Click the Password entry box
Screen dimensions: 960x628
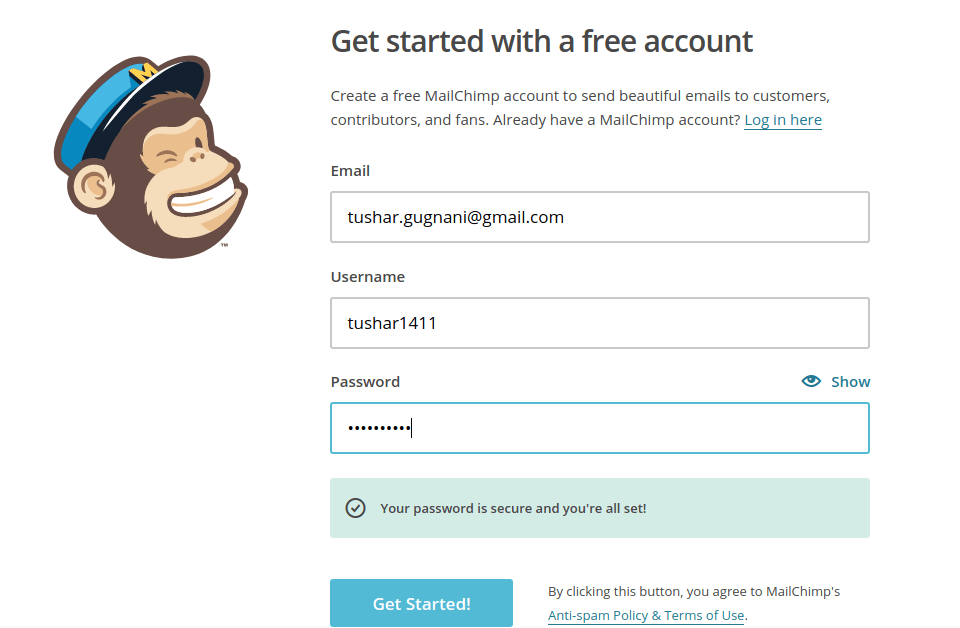(x=599, y=428)
